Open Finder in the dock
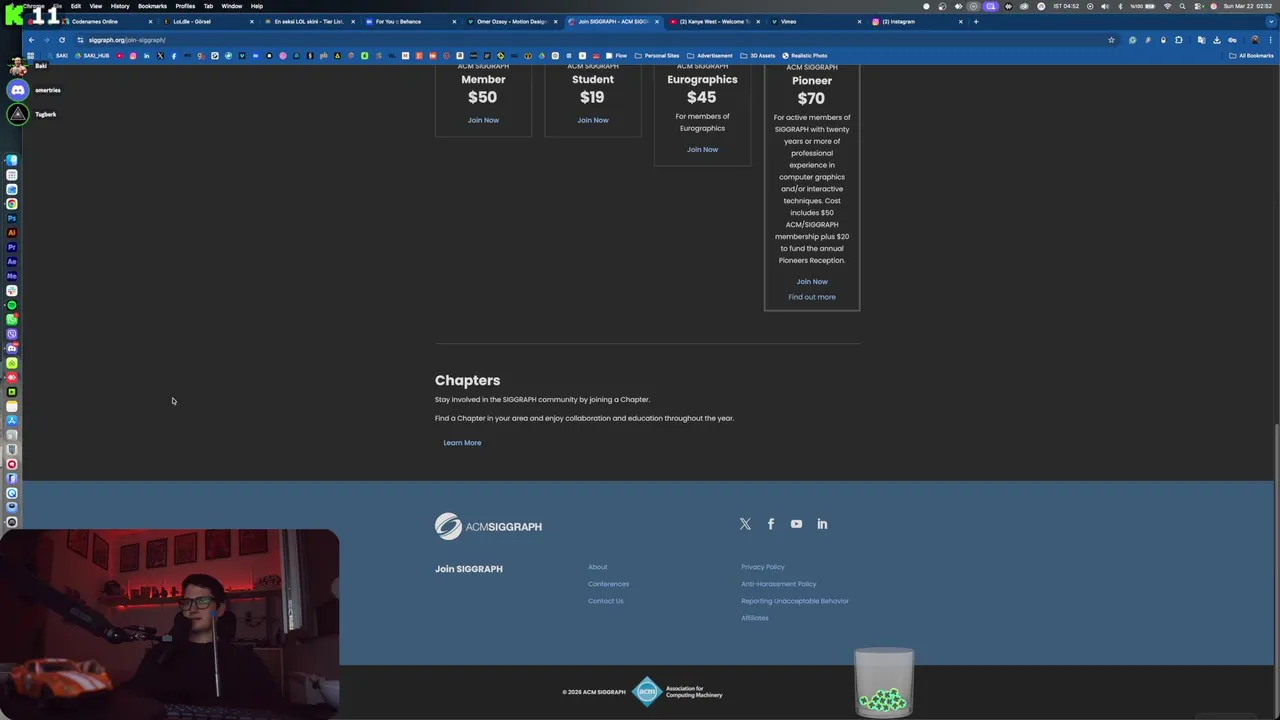The height and width of the screenshot is (720, 1280). click(12, 160)
